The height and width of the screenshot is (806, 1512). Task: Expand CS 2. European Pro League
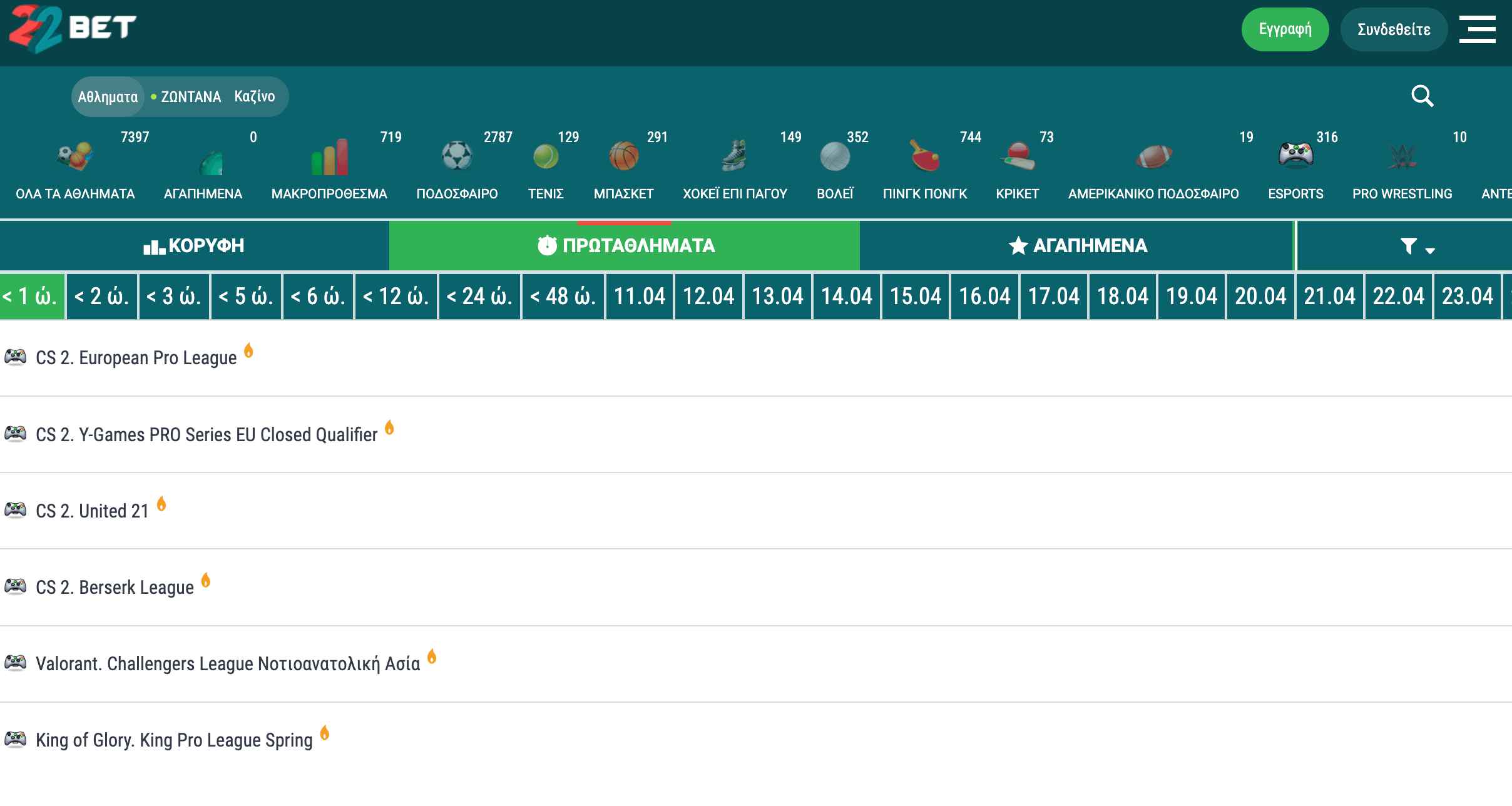[136, 358]
